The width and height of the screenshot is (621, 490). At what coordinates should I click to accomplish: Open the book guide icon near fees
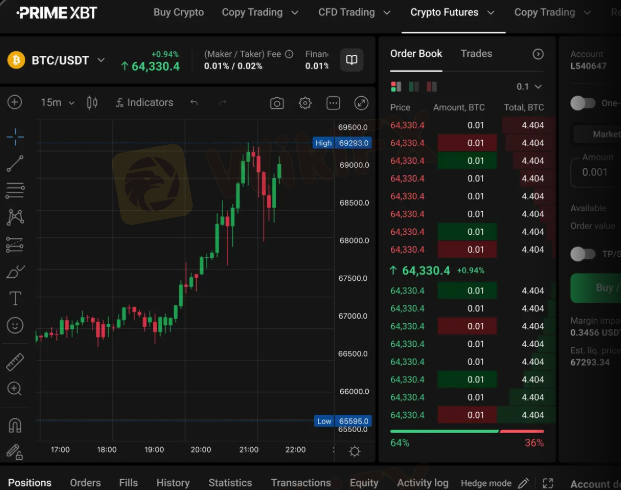[x=351, y=60]
